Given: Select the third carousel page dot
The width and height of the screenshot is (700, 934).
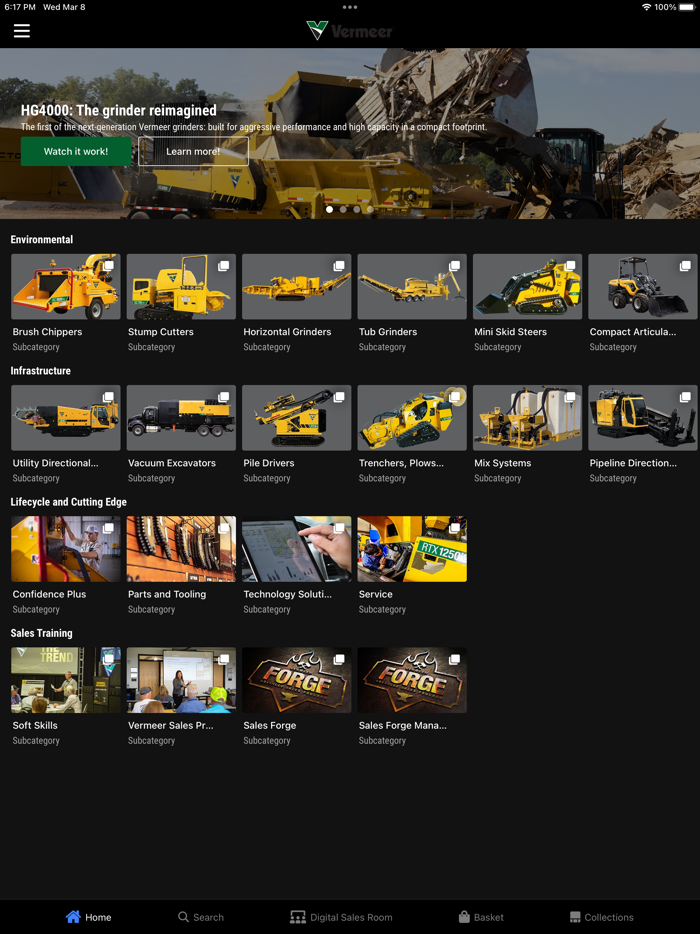Looking at the screenshot, I should pyautogui.click(x=357, y=209).
